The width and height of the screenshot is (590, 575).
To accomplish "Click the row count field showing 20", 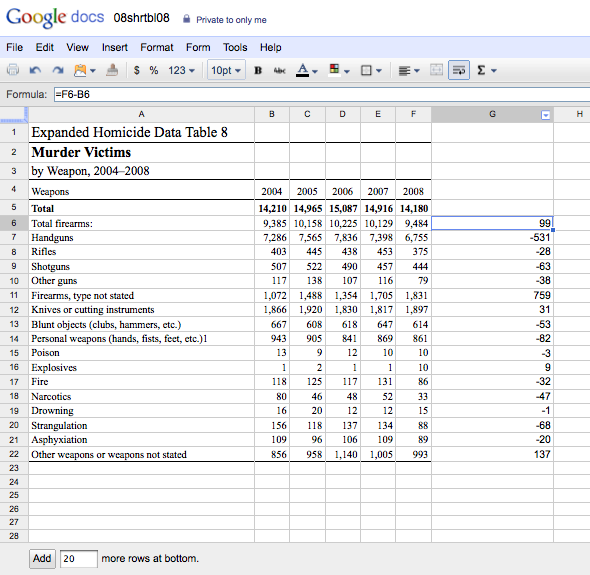I will [x=79, y=559].
